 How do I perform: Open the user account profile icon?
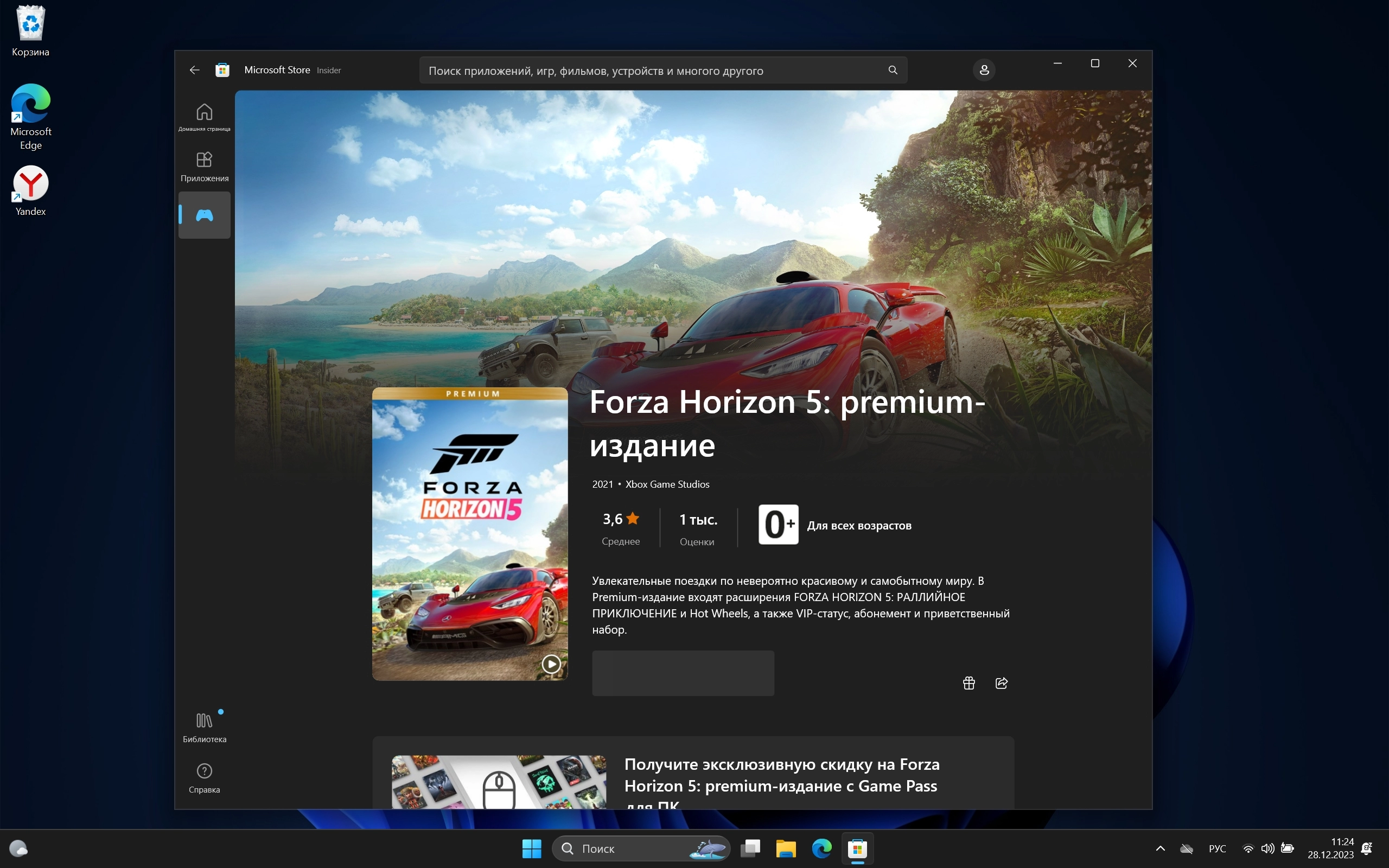tap(984, 70)
